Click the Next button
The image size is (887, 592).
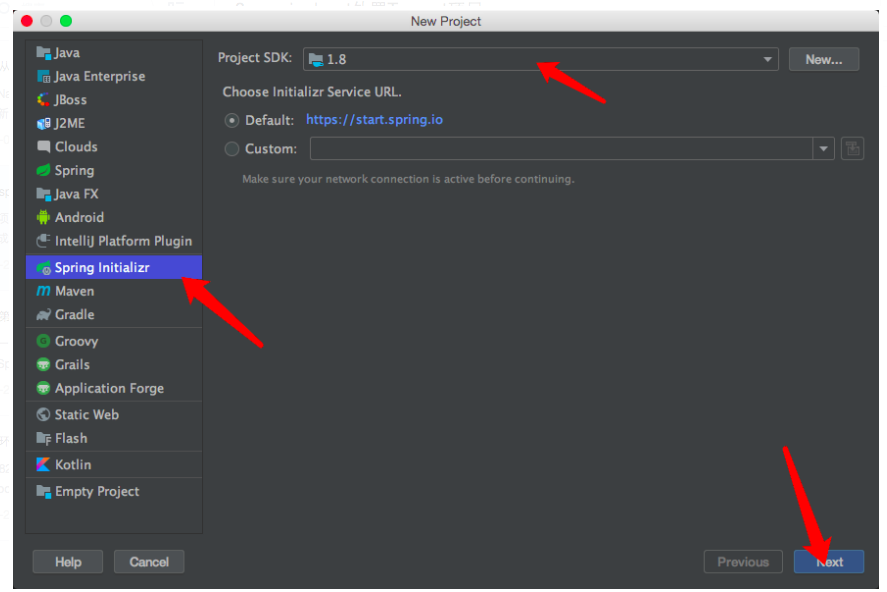coord(829,562)
